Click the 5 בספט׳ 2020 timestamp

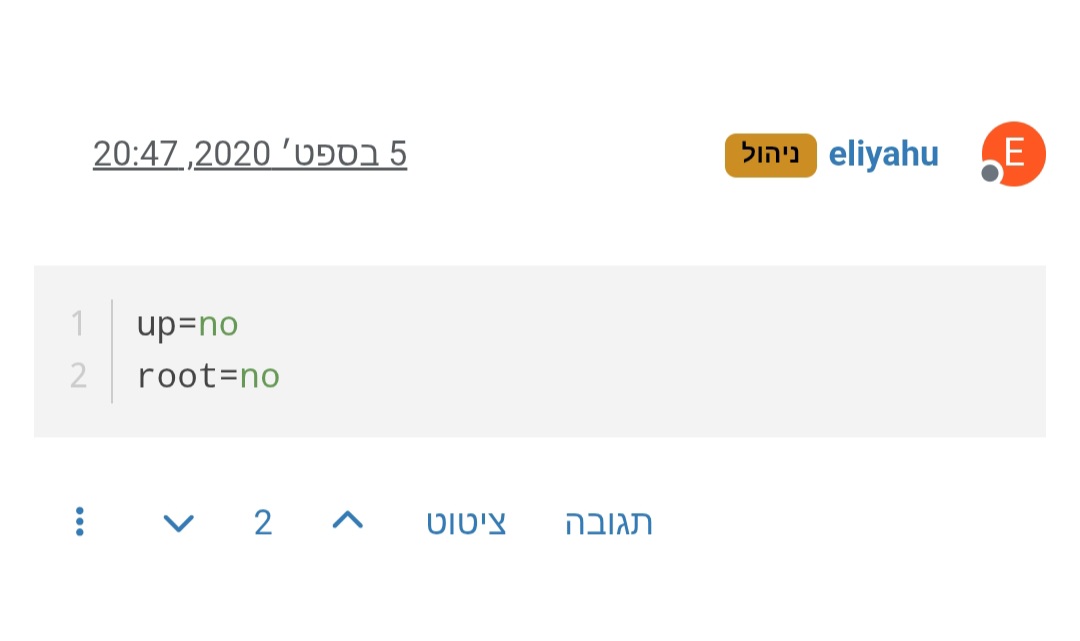[x=250, y=153]
